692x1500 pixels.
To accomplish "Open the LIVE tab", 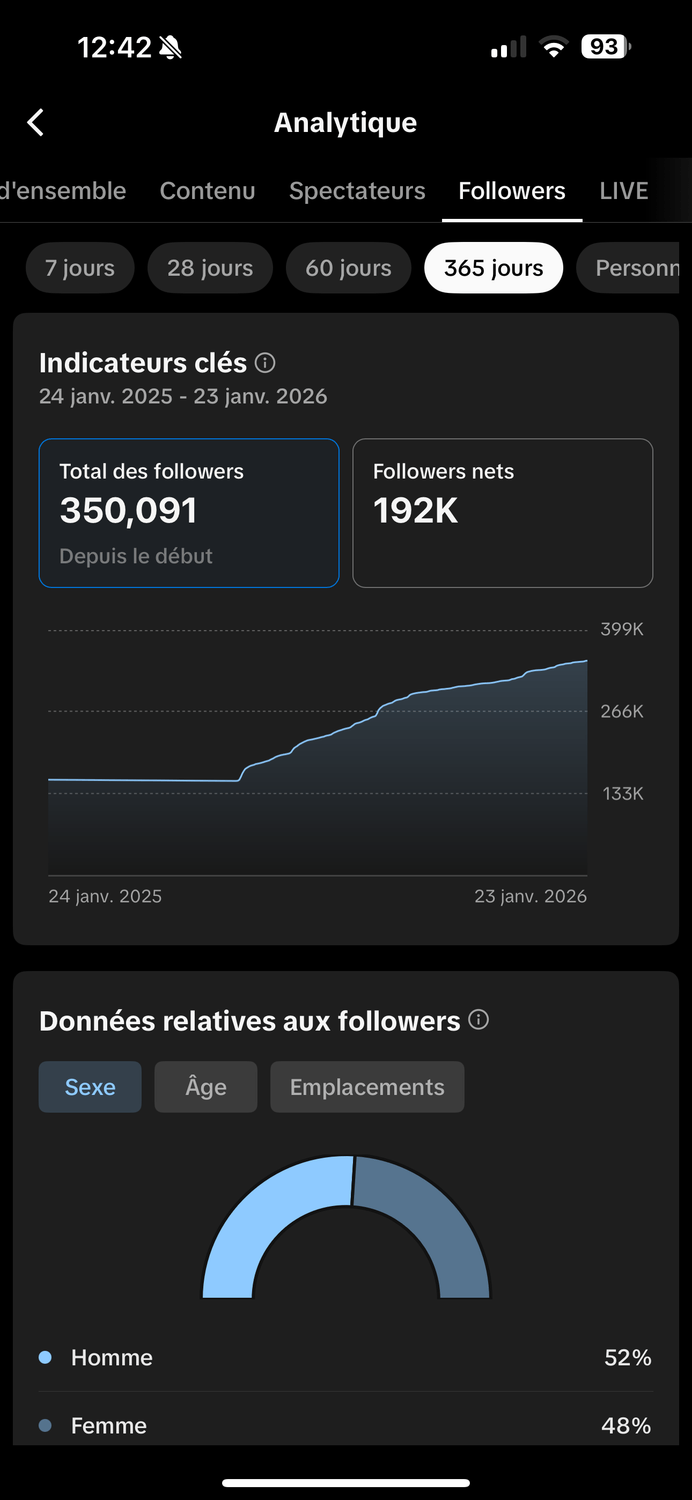I will (624, 191).
